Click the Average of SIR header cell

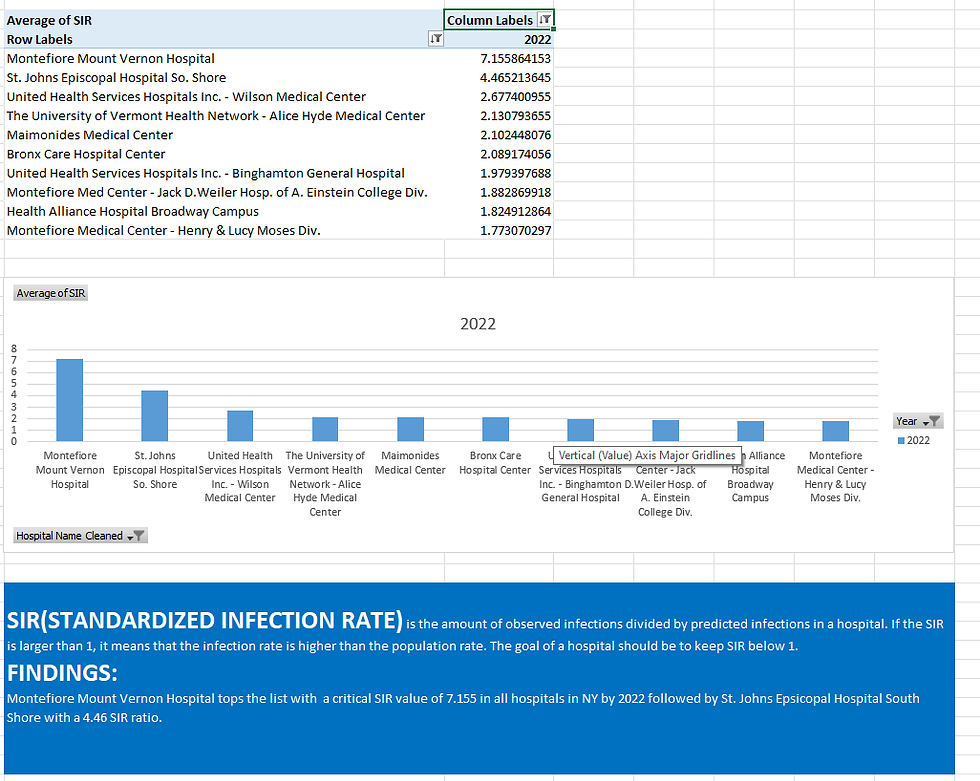pos(224,20)
